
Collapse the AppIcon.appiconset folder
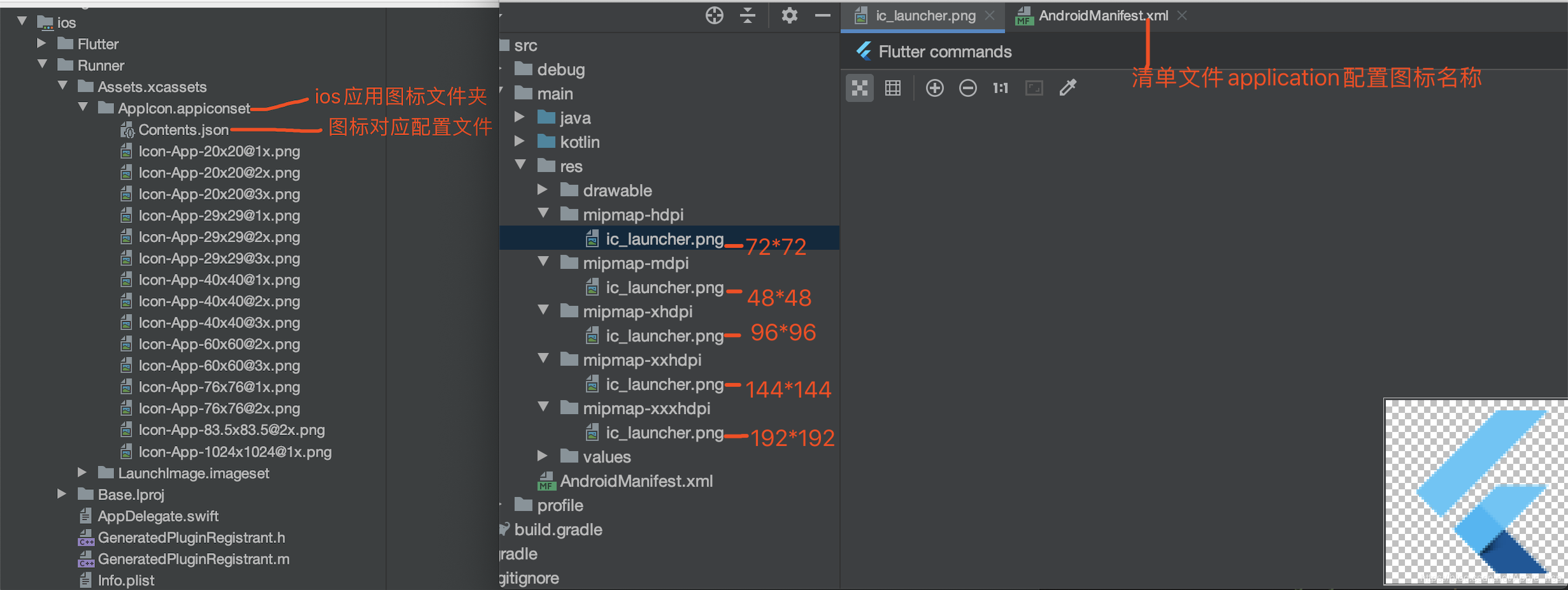[83, 107]
